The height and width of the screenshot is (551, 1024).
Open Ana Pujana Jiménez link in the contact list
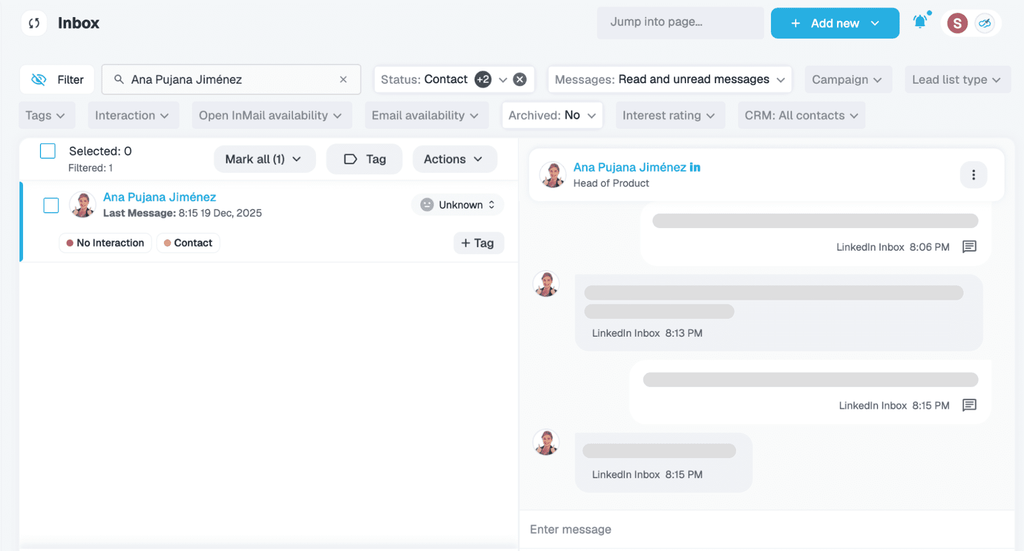[x=159, y=197]
